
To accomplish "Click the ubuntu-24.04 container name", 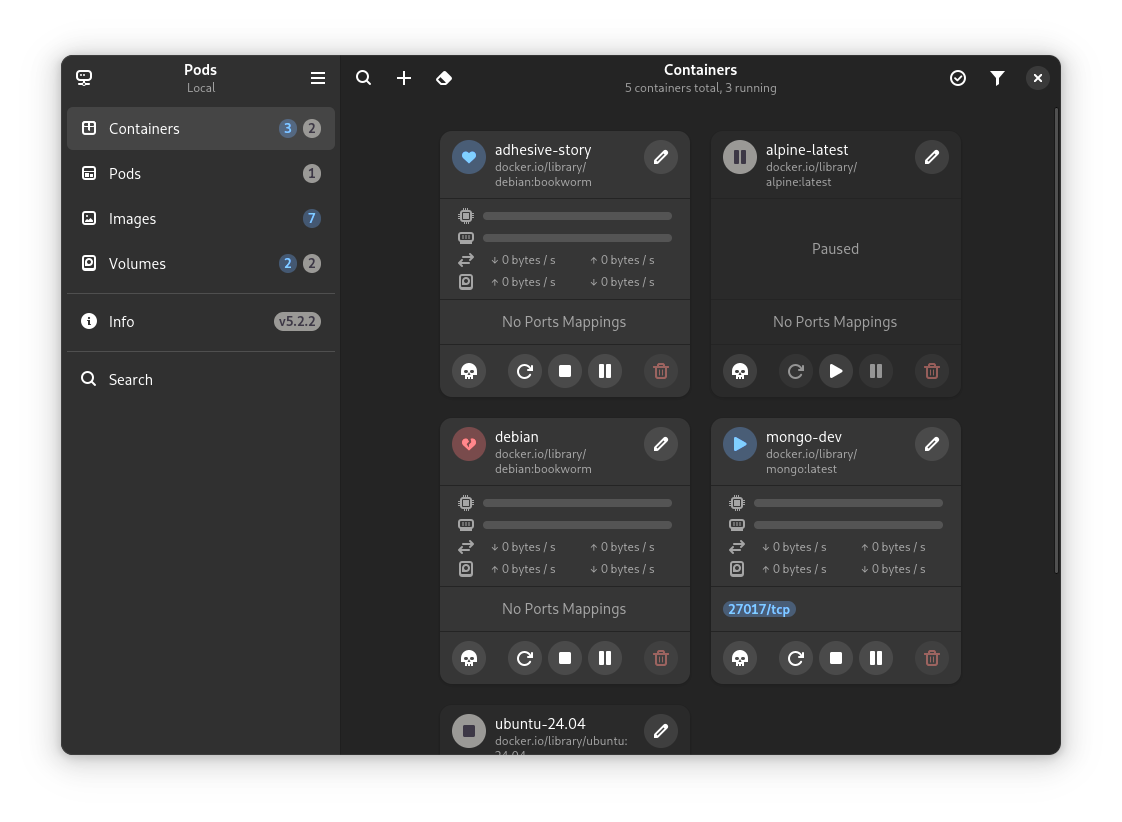I will coord(540,723).
